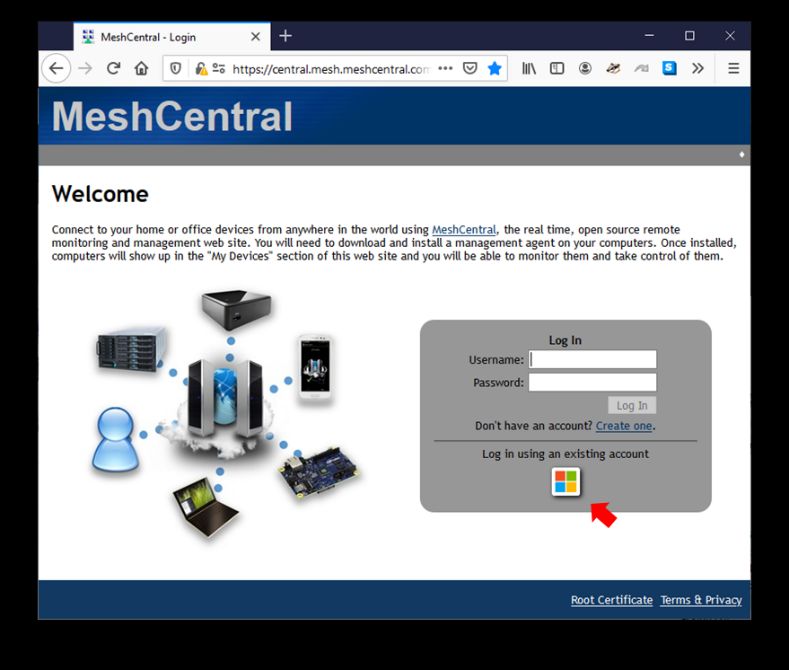Focus the Username input field
The width and height of the screenshot is (789, 670).
pos(592,360)
